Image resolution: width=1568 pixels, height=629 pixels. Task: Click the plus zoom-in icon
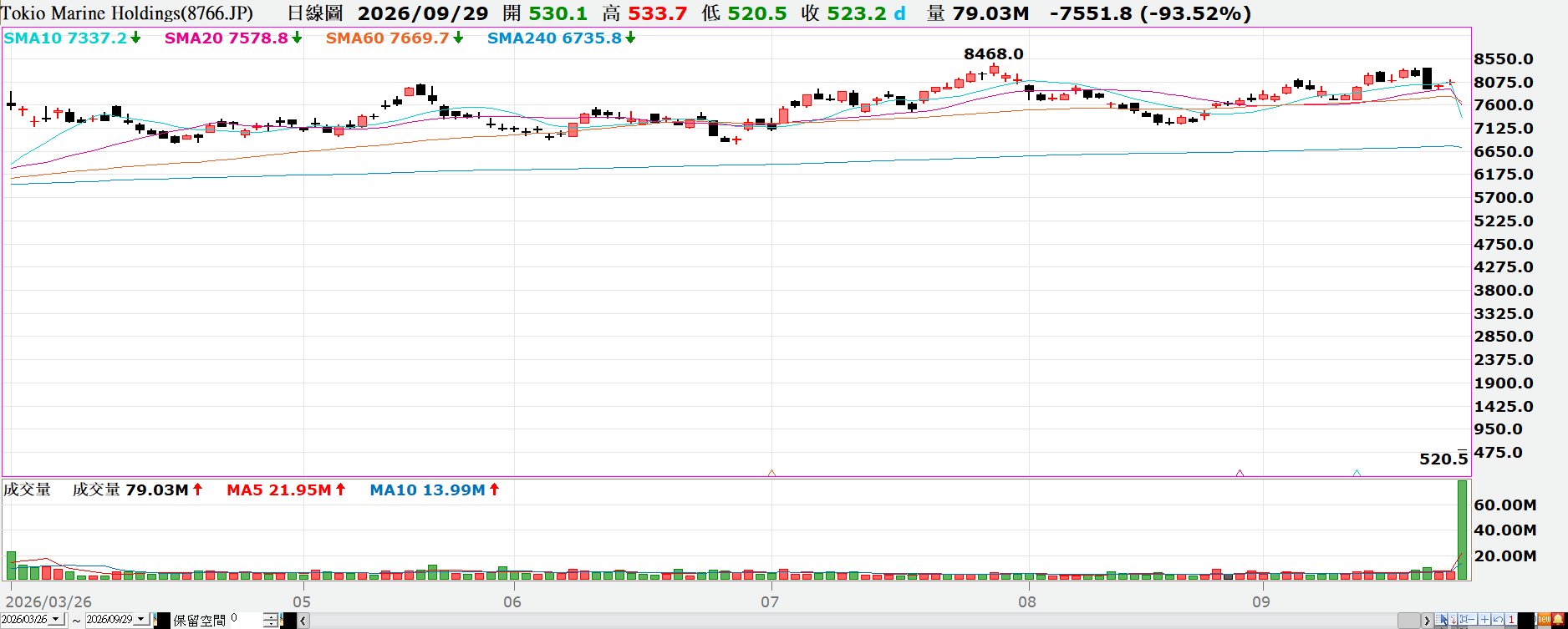click(1484, 619)
